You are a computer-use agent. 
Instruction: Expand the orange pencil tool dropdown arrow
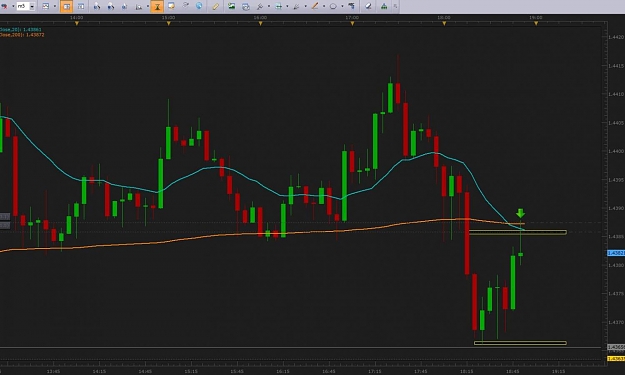click(324, 6)
